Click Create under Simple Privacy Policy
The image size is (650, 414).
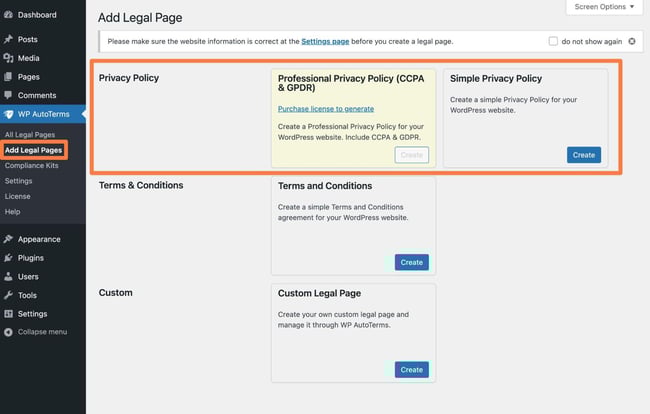click(x=584, y=155)
